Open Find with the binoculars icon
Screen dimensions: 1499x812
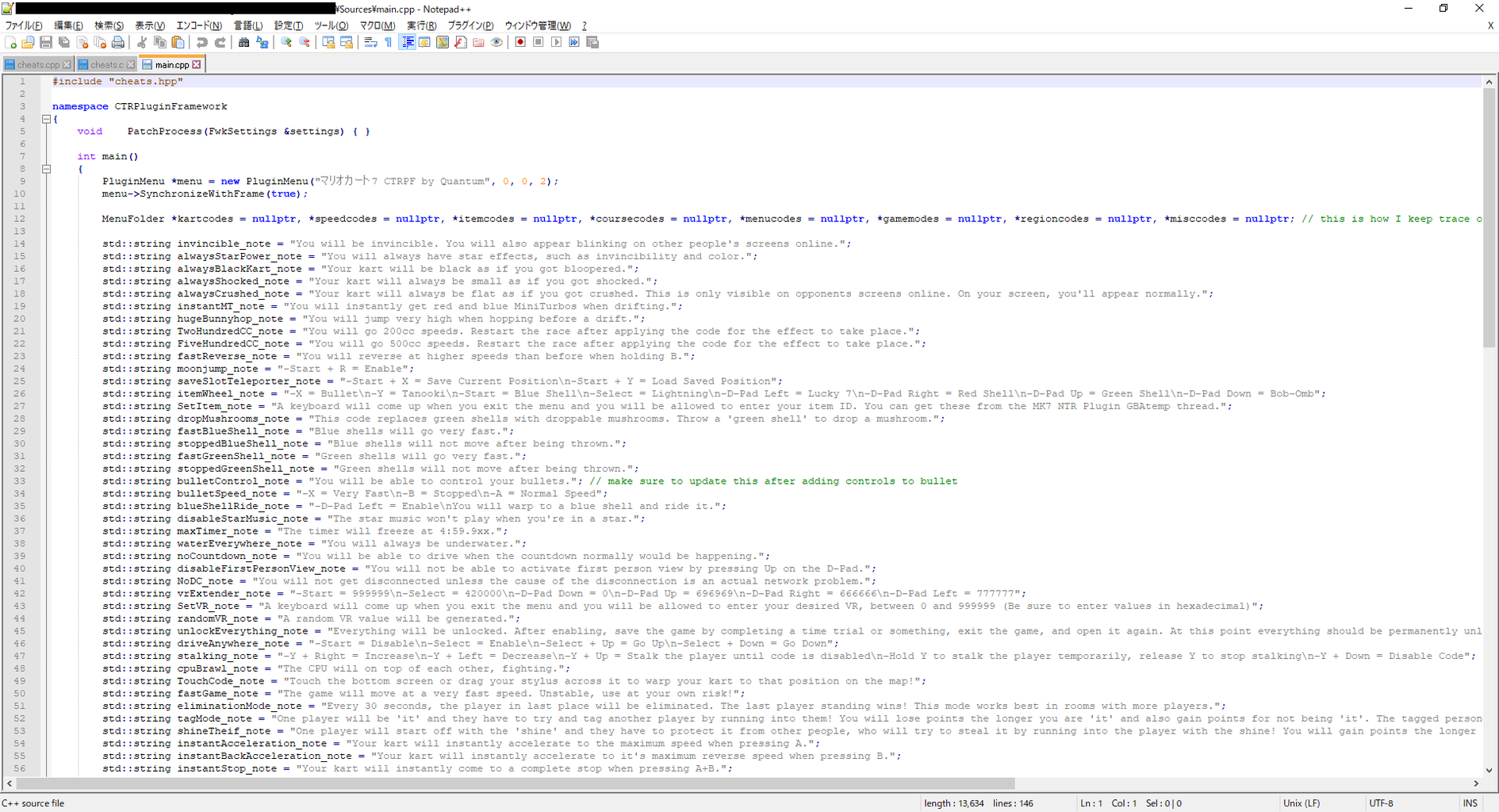(x=244, y=43)
